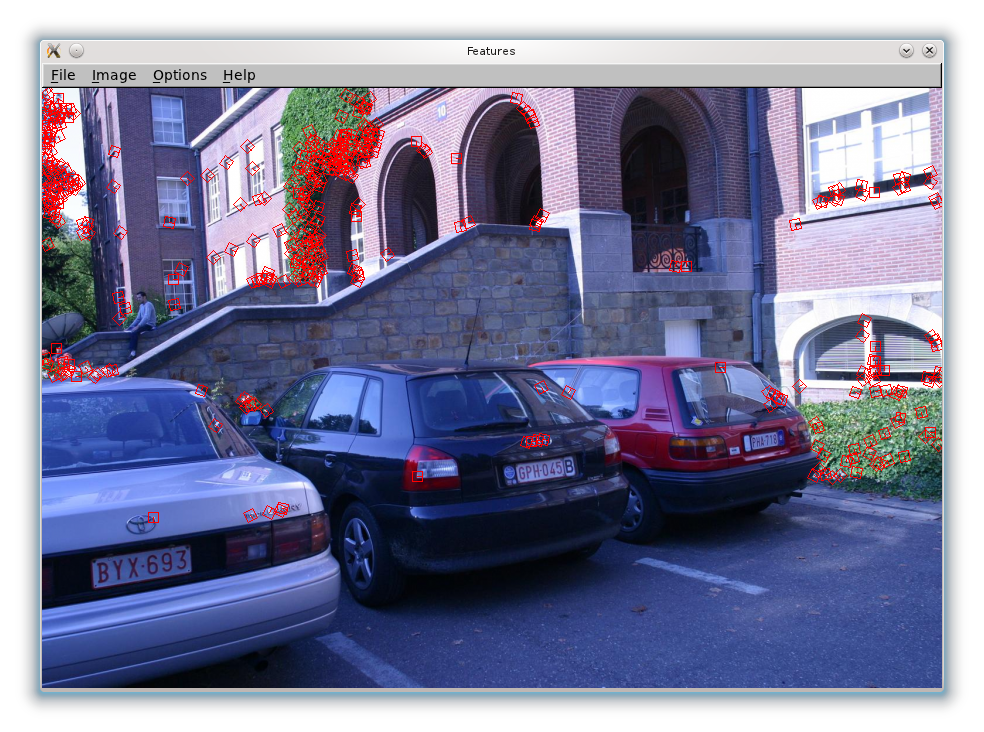Click the Toyota emblem on the silver car
This screenshot has height=732, width=984.
[x=140, y=524]
